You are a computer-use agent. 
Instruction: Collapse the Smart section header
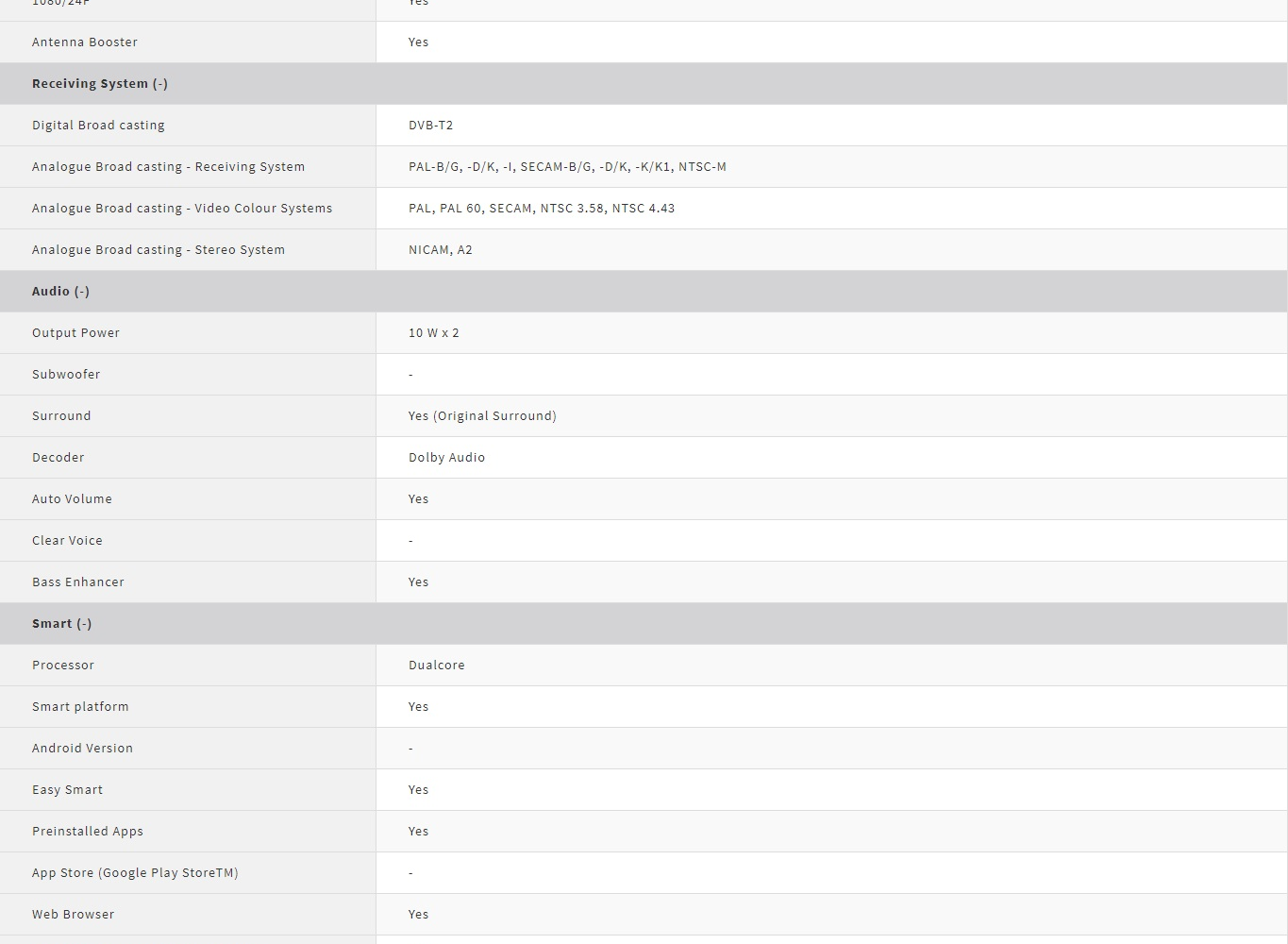click(x=62, y=624)
